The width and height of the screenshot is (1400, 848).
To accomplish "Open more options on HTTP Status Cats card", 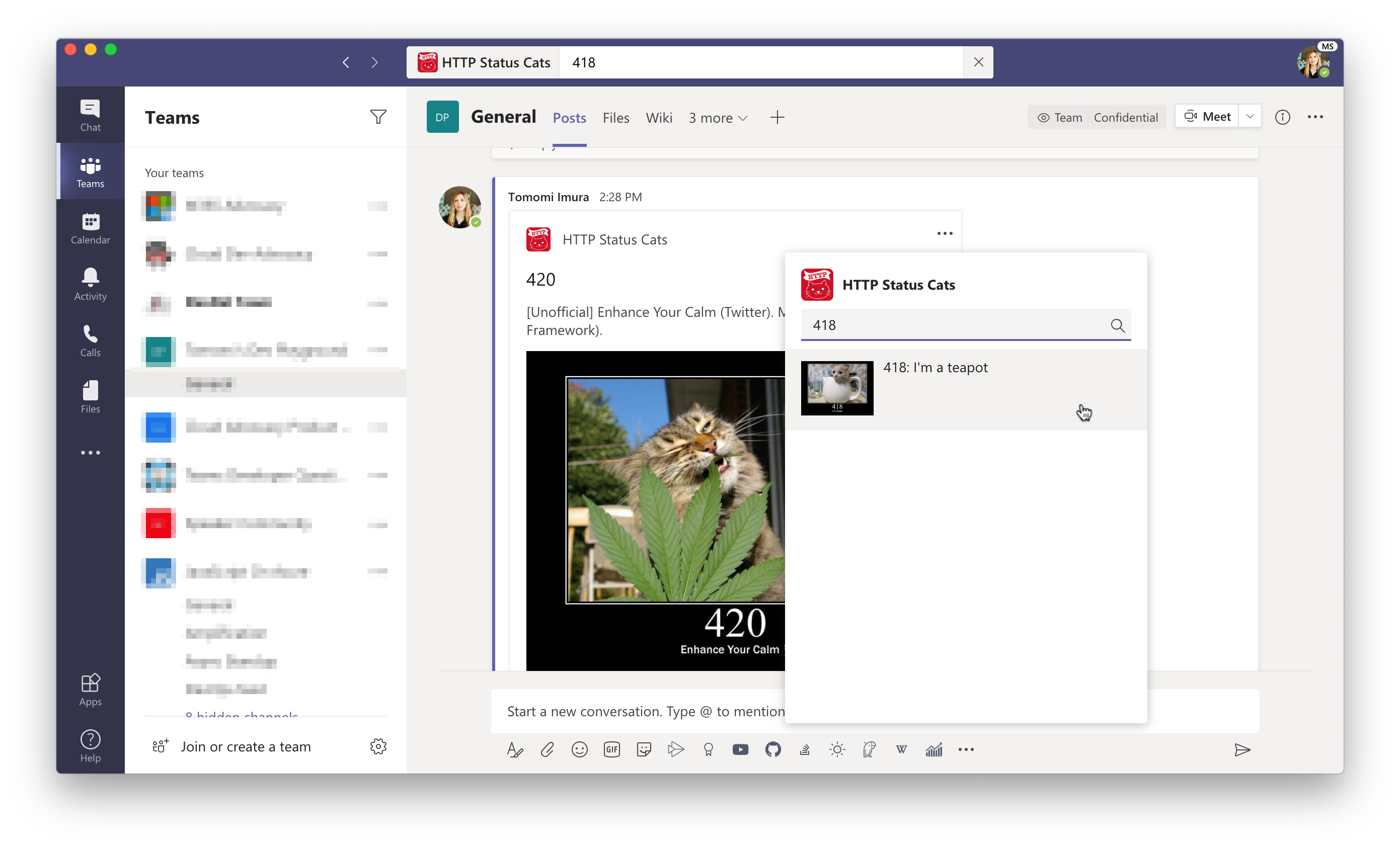I will click(944, 233).
